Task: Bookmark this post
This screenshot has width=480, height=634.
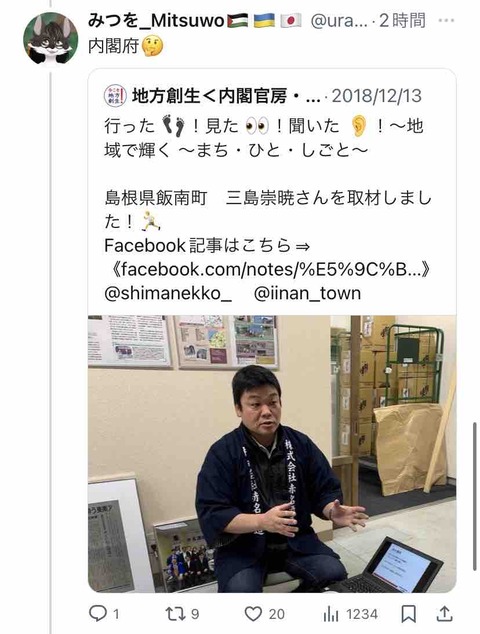Action: tap(408, 614)
